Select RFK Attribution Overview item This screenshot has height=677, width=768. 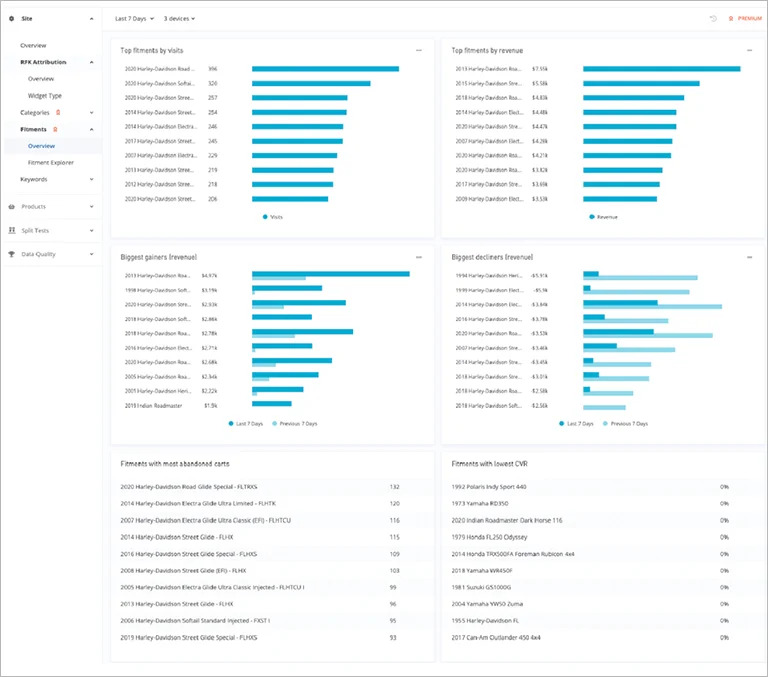[x=41, y=79]
